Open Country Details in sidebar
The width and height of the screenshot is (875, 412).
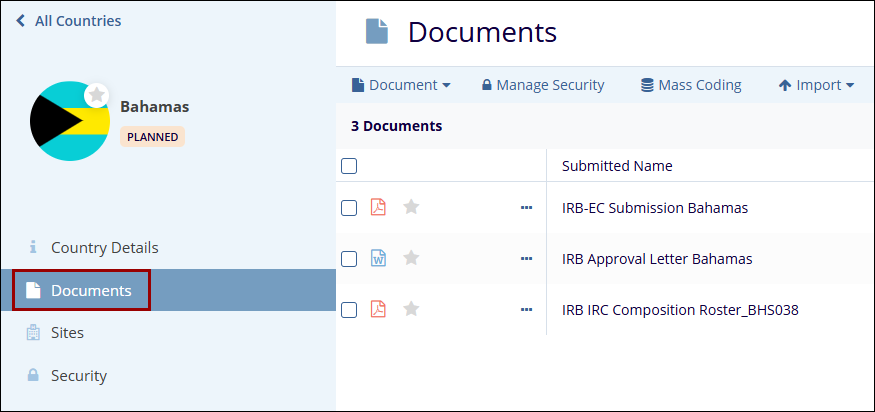coord(104,247)
